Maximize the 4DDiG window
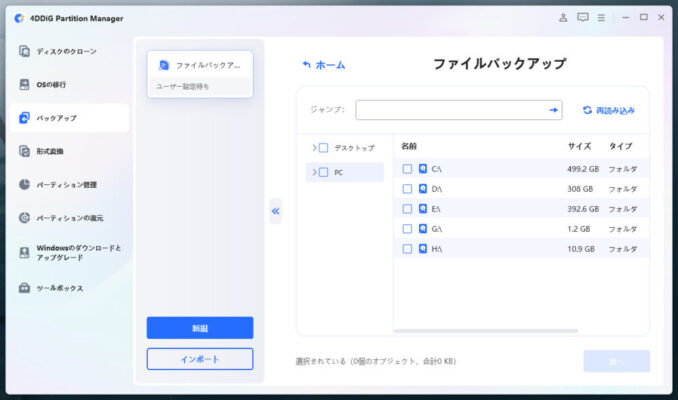The image size is (678, 400). (x=644, y=17)
